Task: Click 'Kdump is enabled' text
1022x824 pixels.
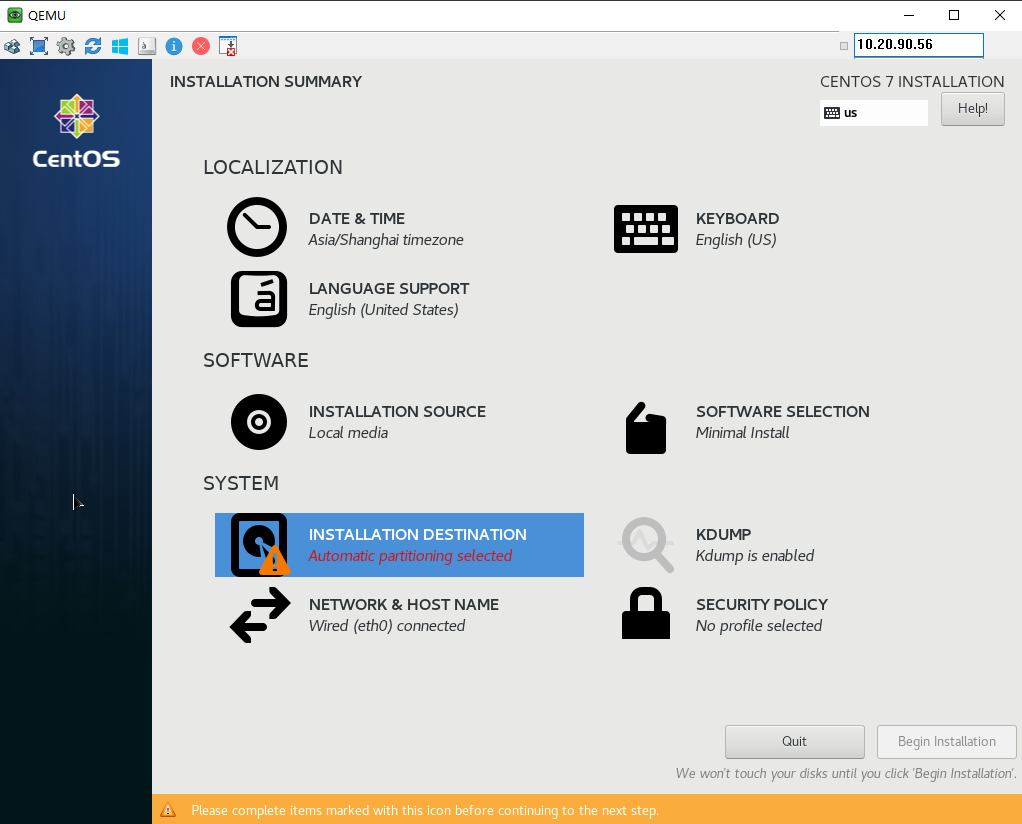Action: (x=755, y=556)
